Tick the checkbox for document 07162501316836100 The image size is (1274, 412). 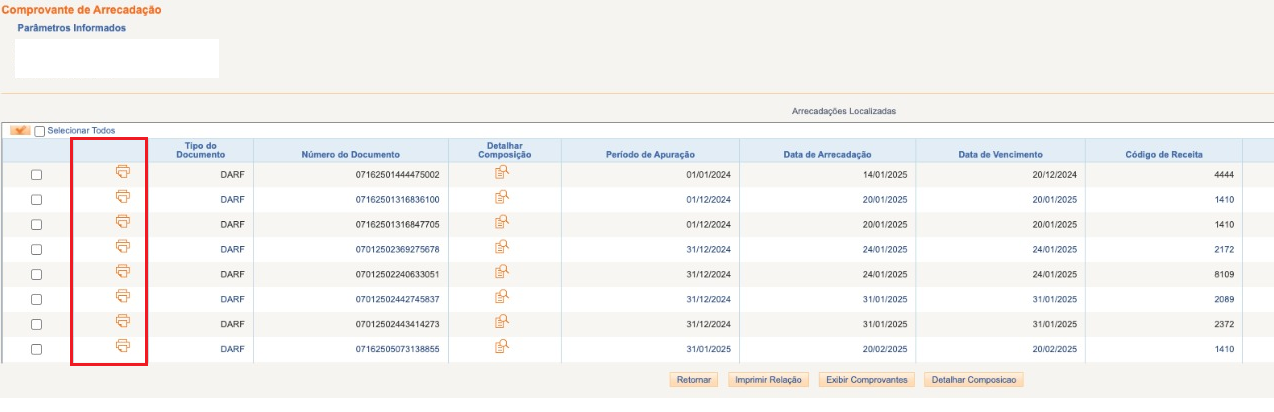tap(37, 199)
